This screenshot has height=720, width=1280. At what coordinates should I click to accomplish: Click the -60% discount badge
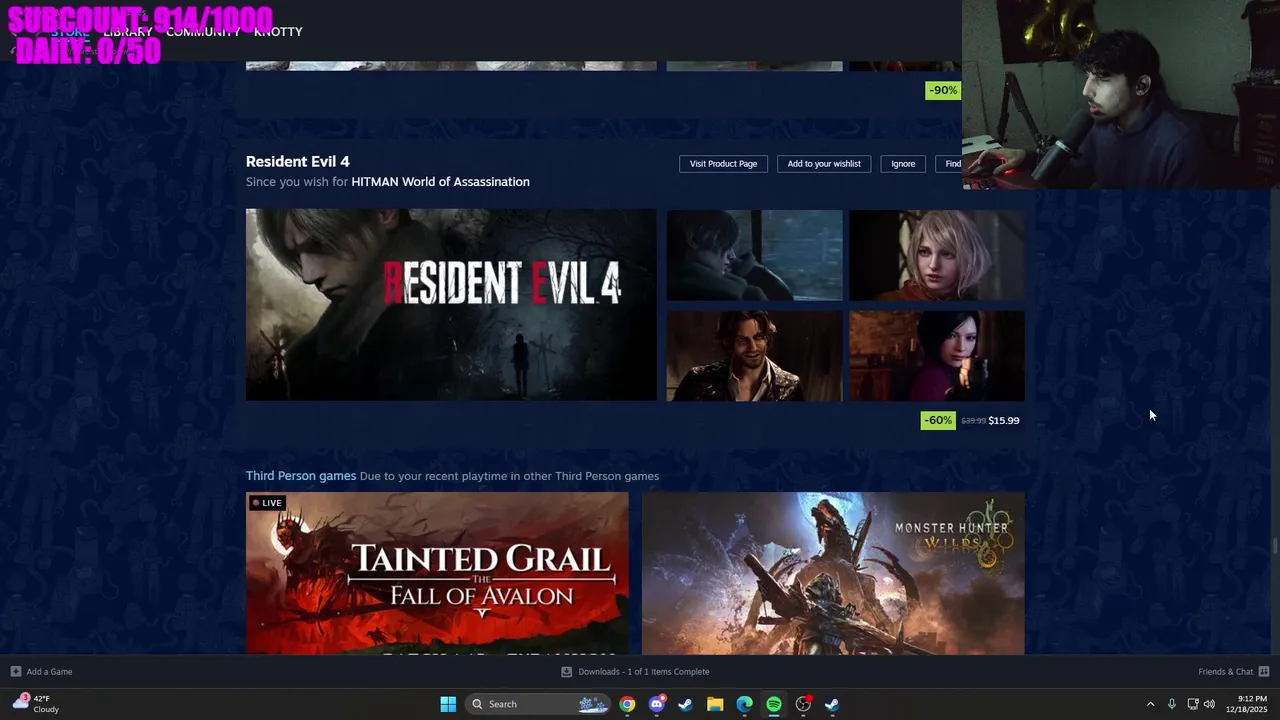[x=938, y=420]
